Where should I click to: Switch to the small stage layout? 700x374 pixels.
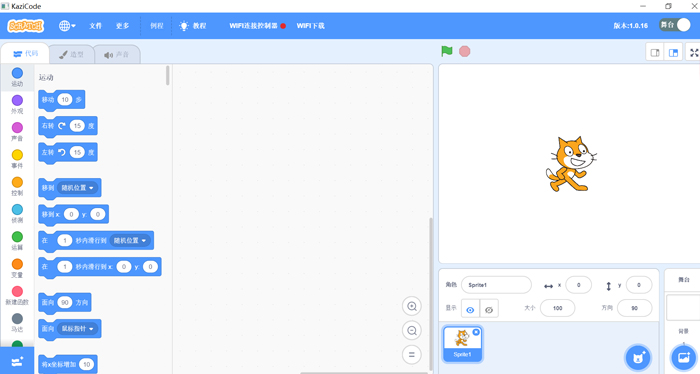pos(655,53)
